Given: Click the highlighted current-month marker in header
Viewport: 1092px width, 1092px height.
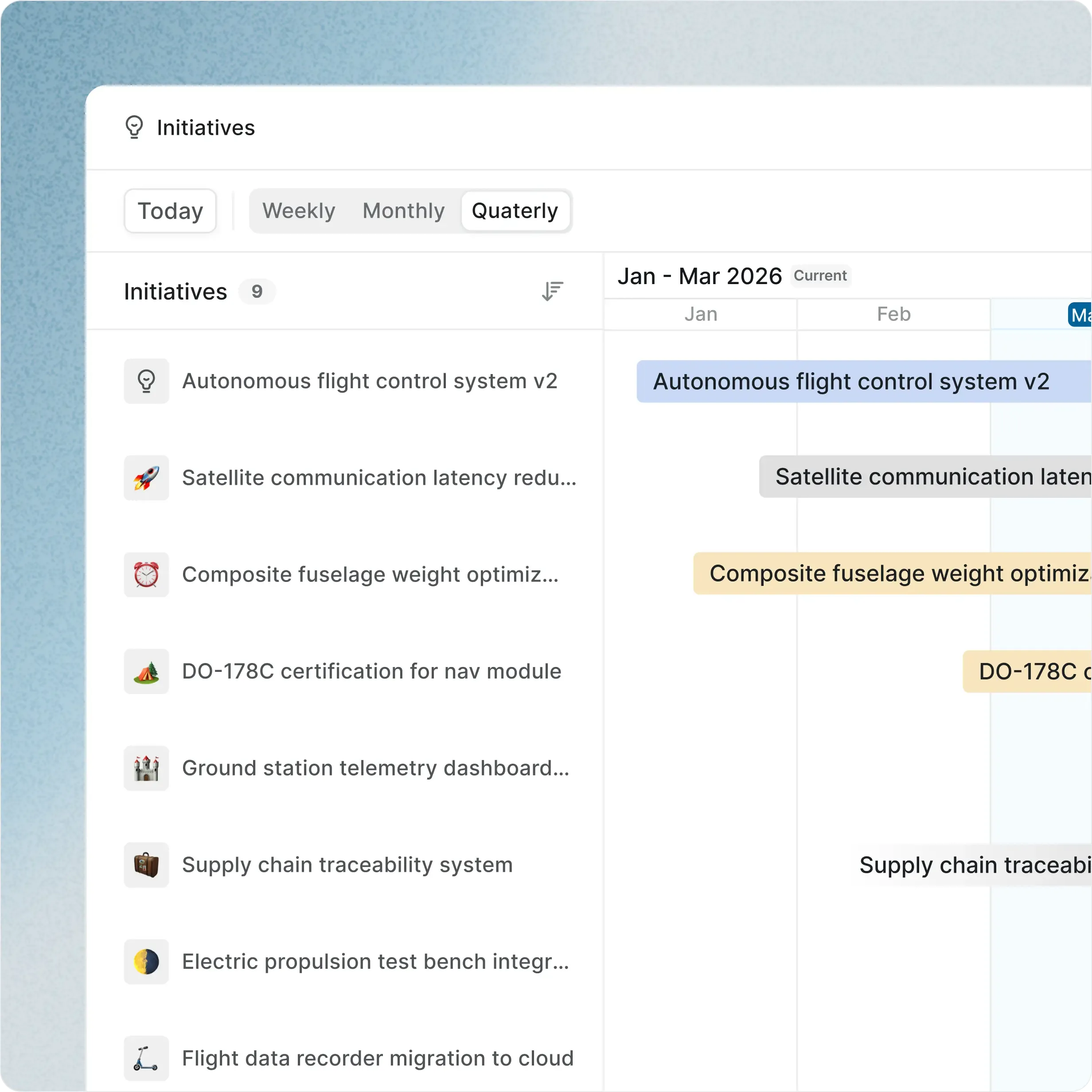Looking at the screenshot, I should (x=1080, y=315).
